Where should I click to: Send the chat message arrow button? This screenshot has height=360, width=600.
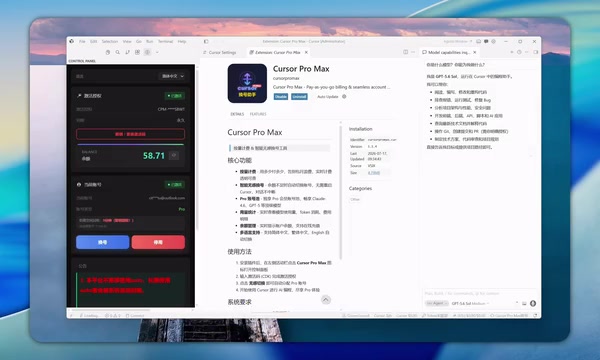click(x=533, y=303)
